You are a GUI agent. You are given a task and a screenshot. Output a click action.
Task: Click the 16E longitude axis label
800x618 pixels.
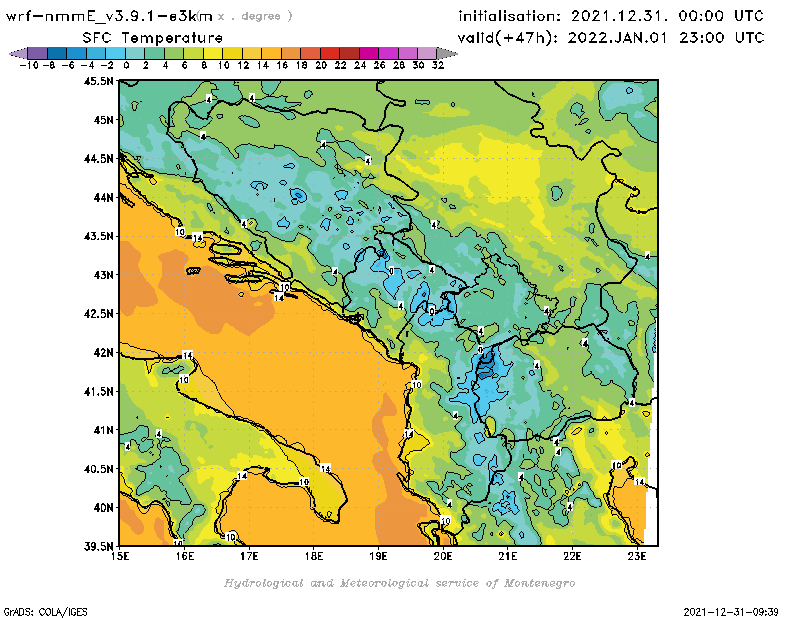(184, 556)
